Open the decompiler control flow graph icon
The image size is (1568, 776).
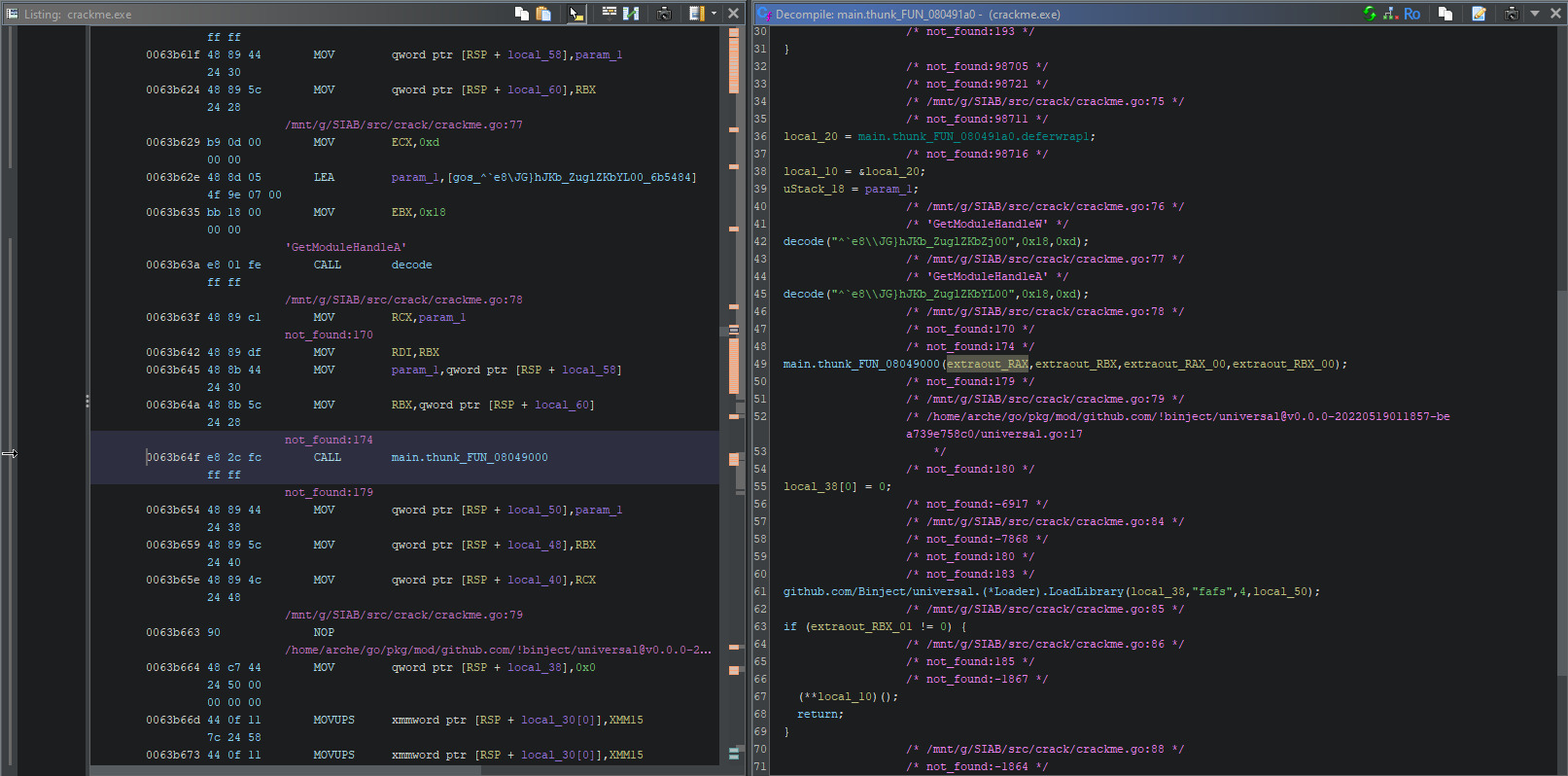tap(1391, 14)
